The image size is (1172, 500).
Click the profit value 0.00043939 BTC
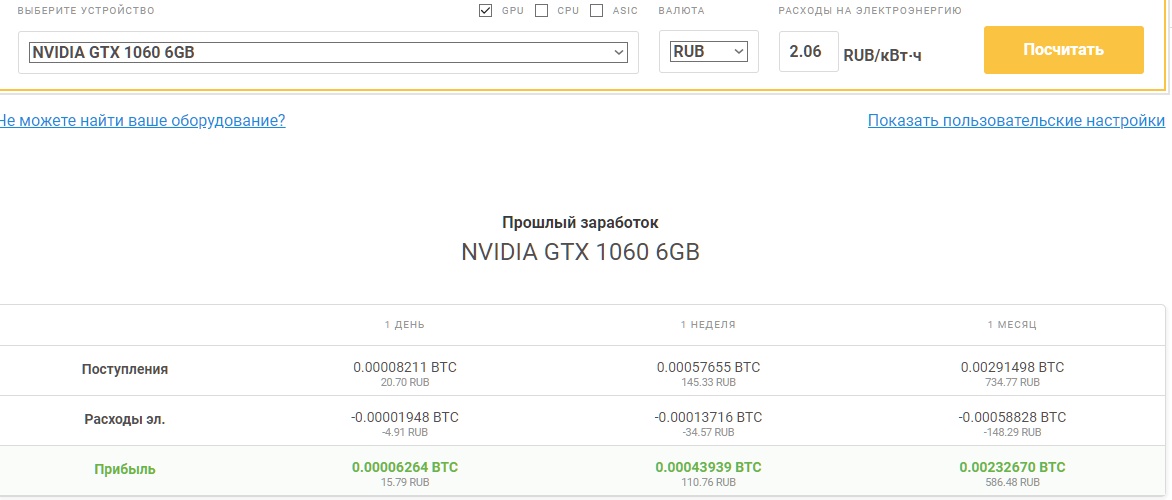[708, 467]
